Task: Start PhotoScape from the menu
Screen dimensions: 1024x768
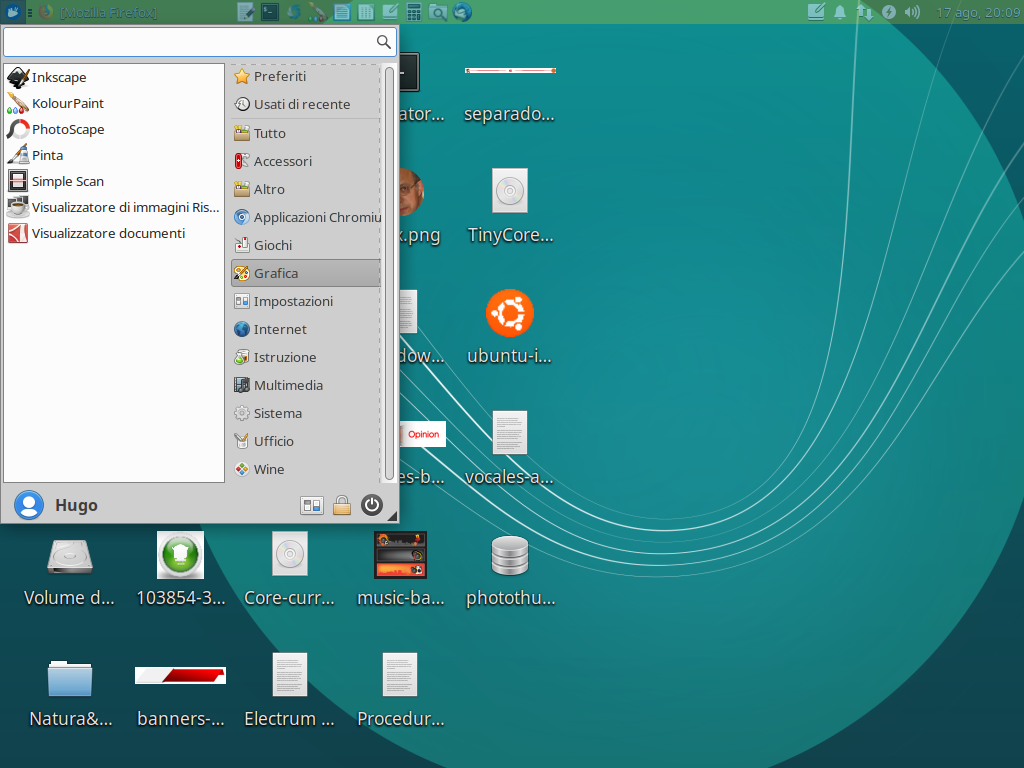Action: pos(114,129)
